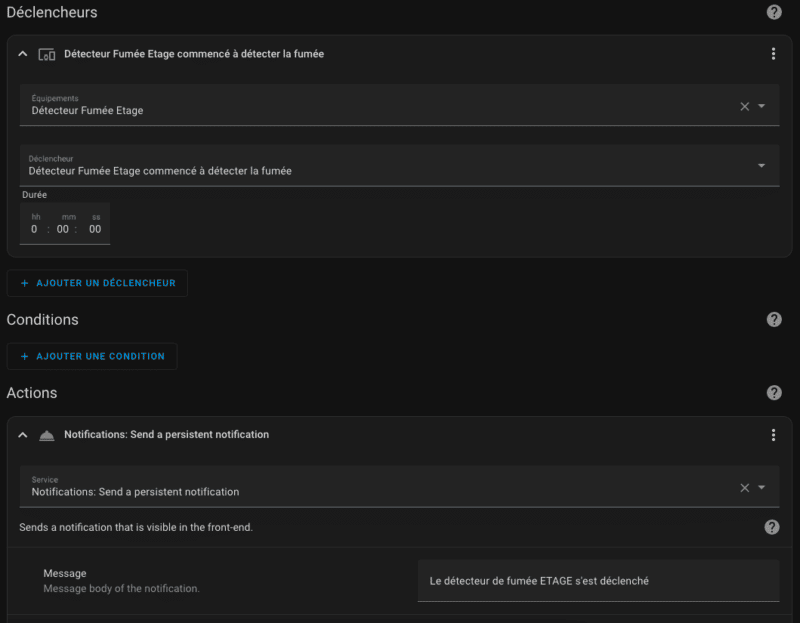
Task: Click Ajouter une condition button
Action: click(x=92, y=356)
